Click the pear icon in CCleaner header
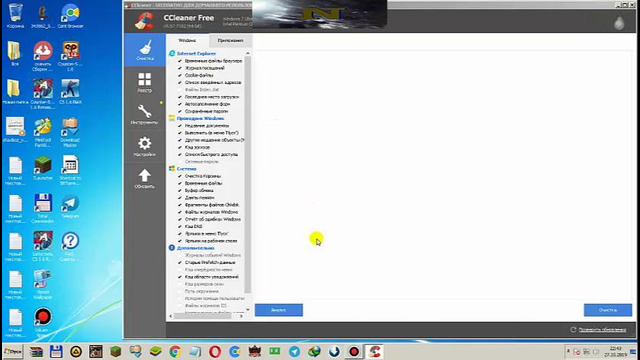Image resolution: width=640 pixels, height=360 pixels. [619, 22]
